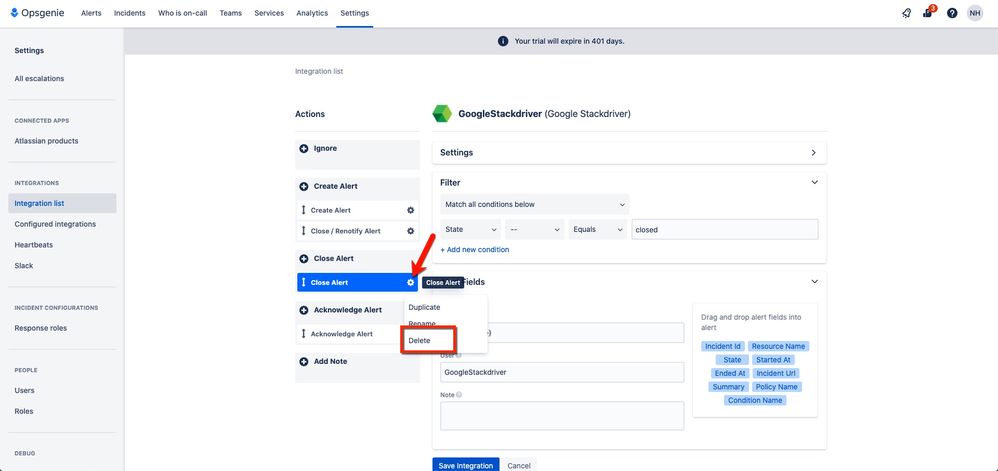Click the Integration list breadcrumb
The width and height of the screenshot is (998, 471).
319,71
